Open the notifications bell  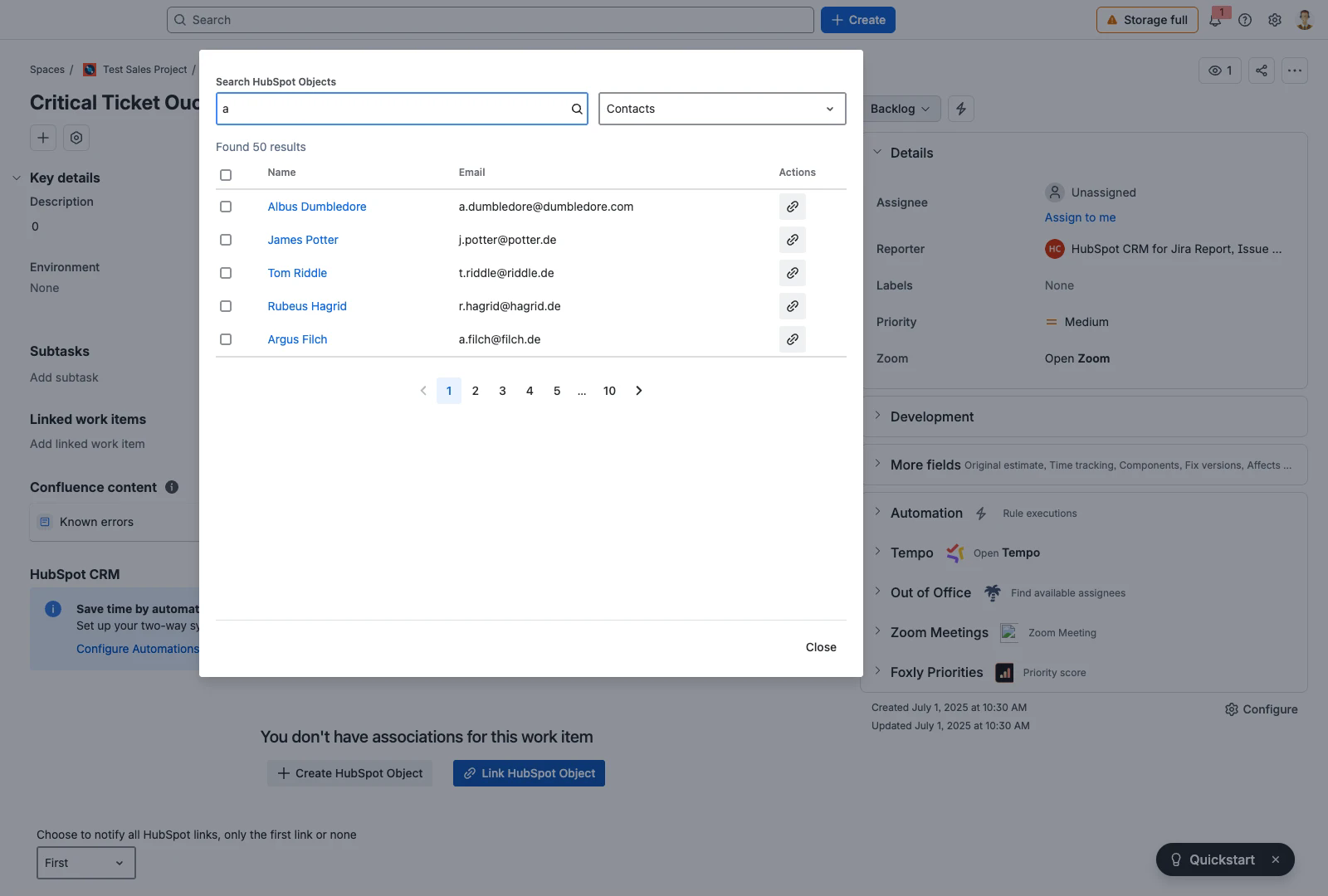click(1215, 20)
